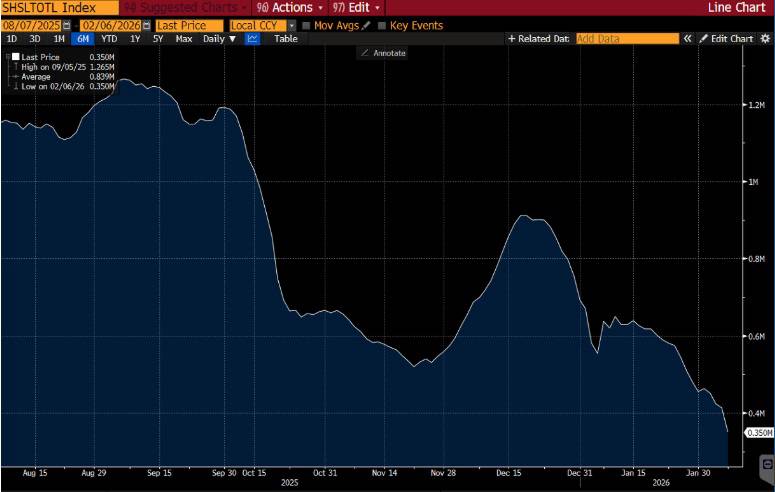This screenshot has width=775, height=492.
Task: Switch to the 1Y time range tab
Action: click(x=135, y=39)
